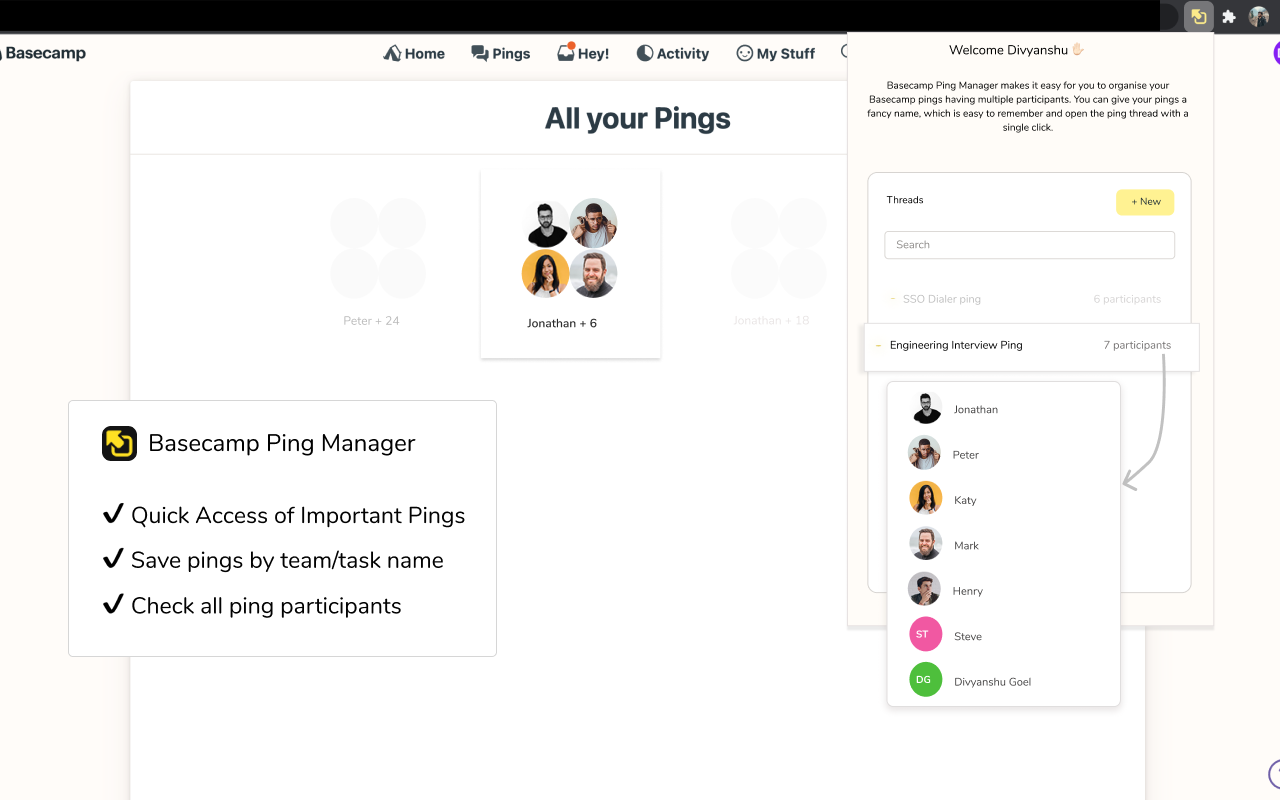This screenshot has height=800, width=1280.
Task: Open the Activity menu
Action: pos(673,53)
